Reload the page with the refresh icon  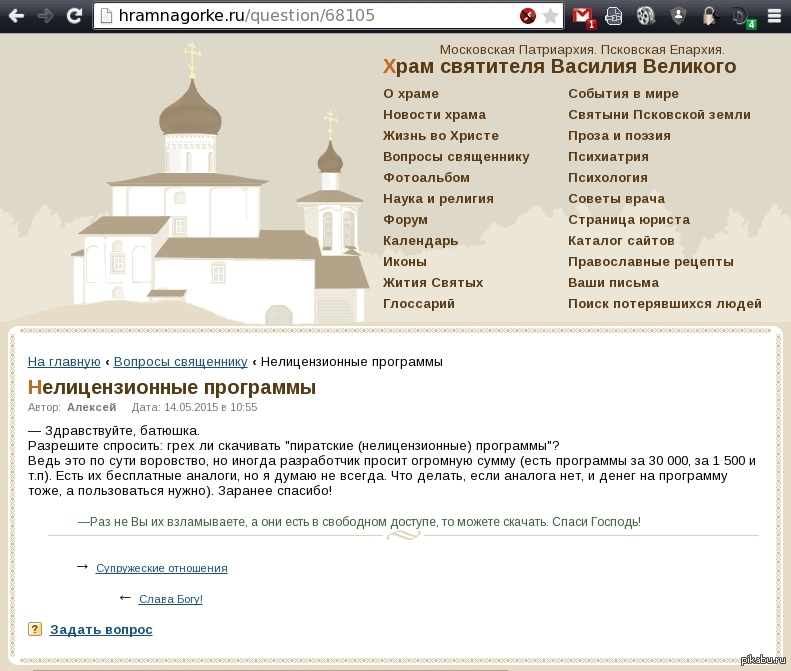click(74, 16)
